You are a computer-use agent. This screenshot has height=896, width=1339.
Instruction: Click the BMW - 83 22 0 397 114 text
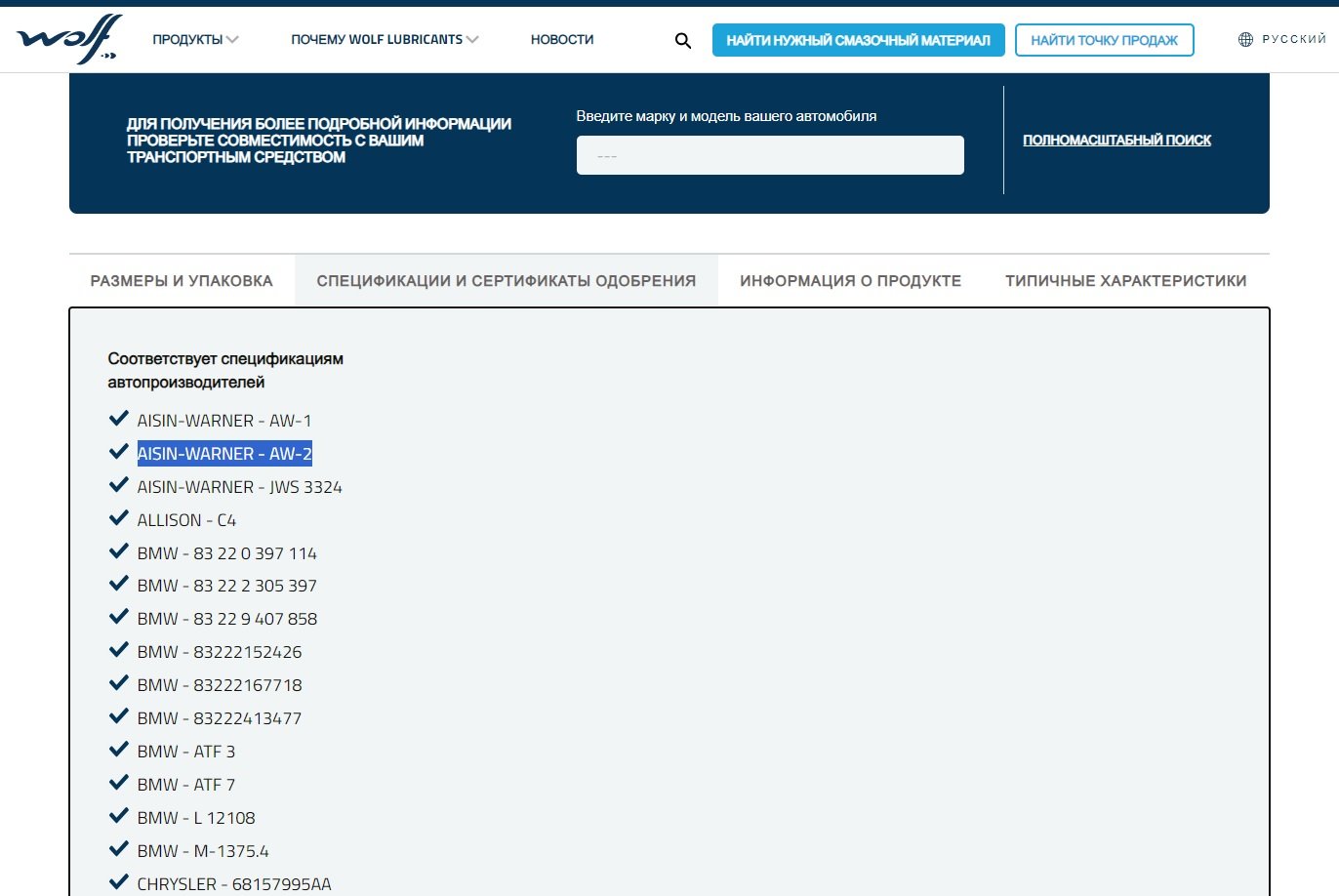coord(227,553)
